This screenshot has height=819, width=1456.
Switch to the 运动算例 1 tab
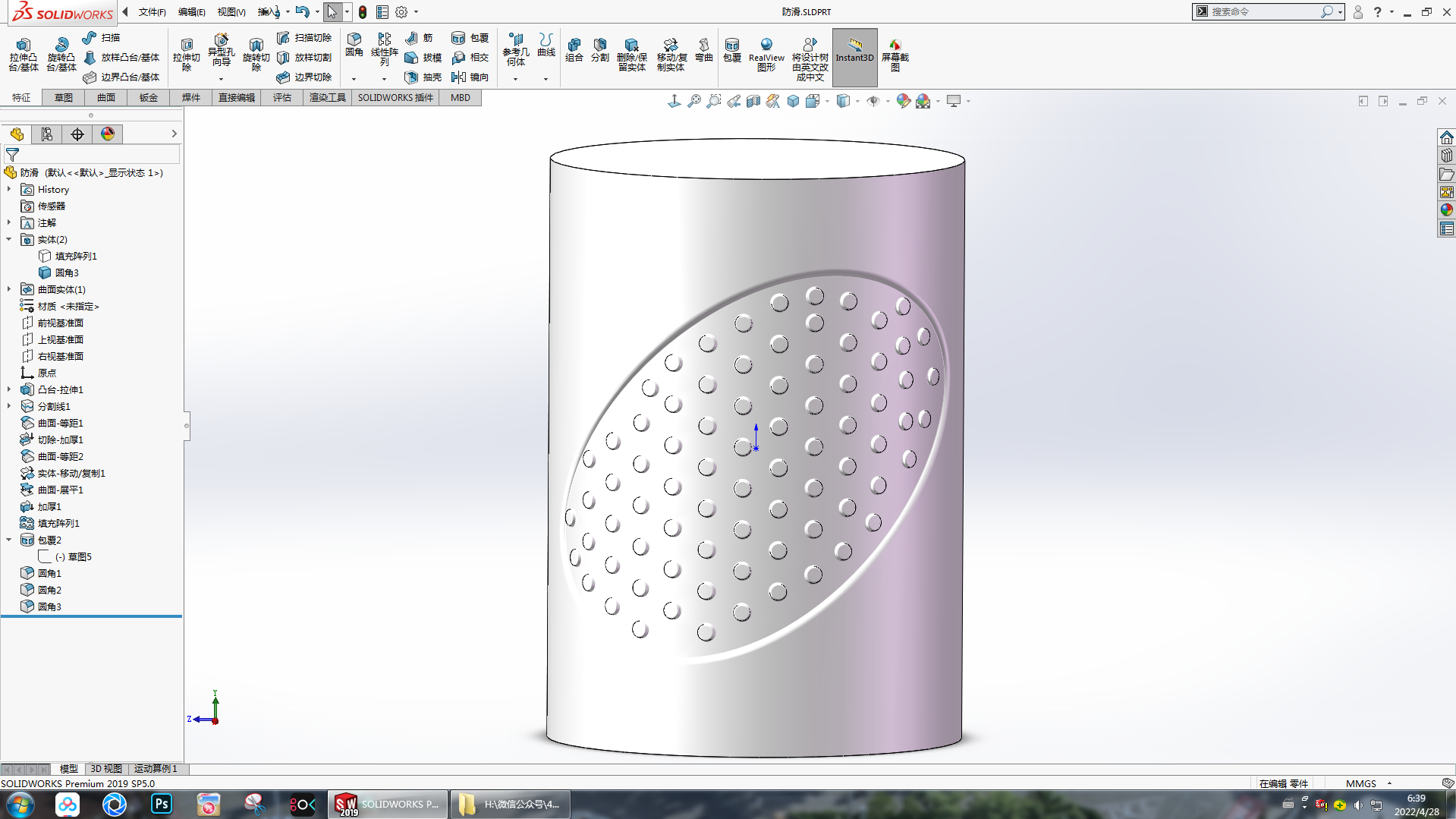coord(156,769)
